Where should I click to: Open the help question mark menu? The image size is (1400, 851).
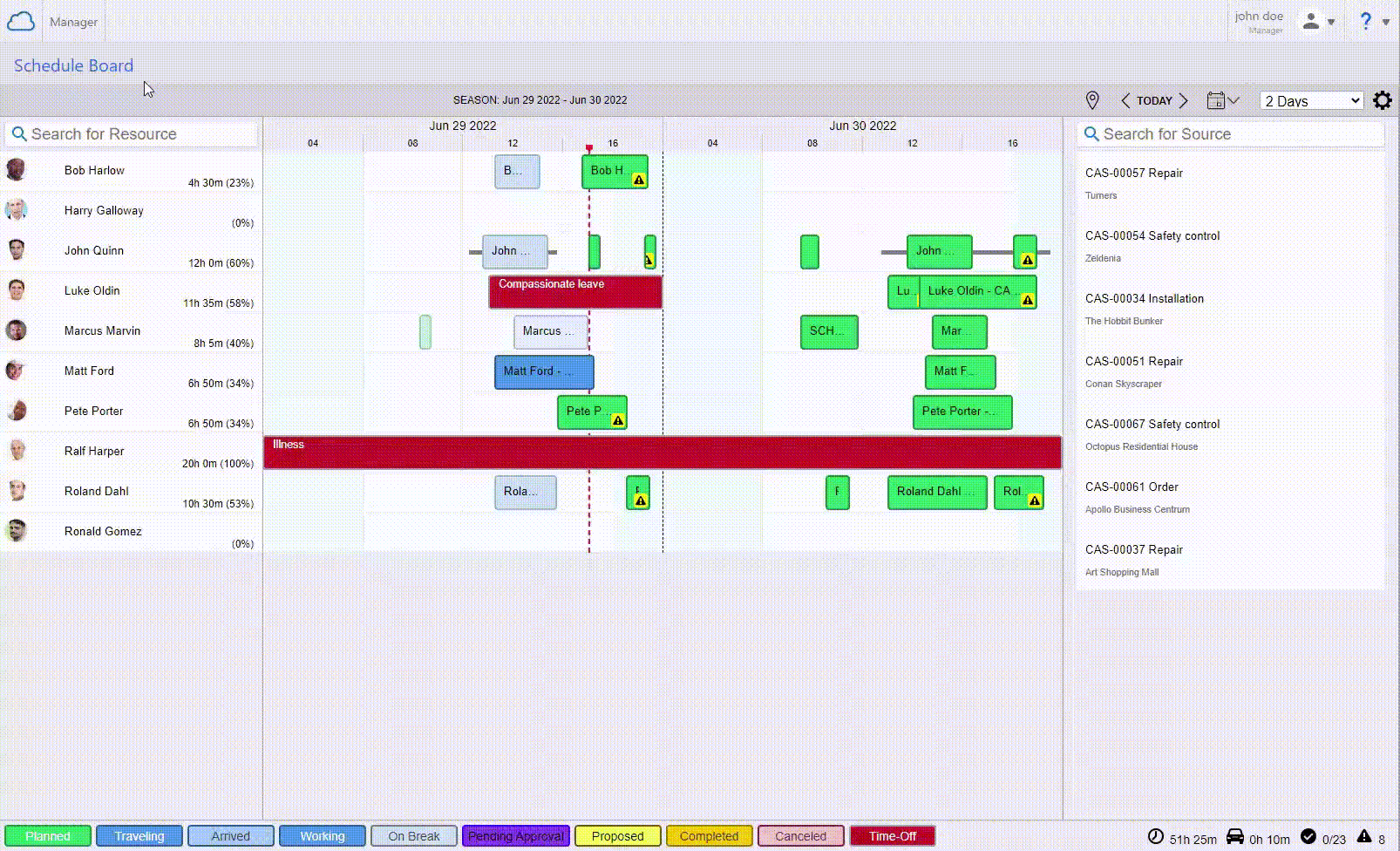[x=1366, y=22]
